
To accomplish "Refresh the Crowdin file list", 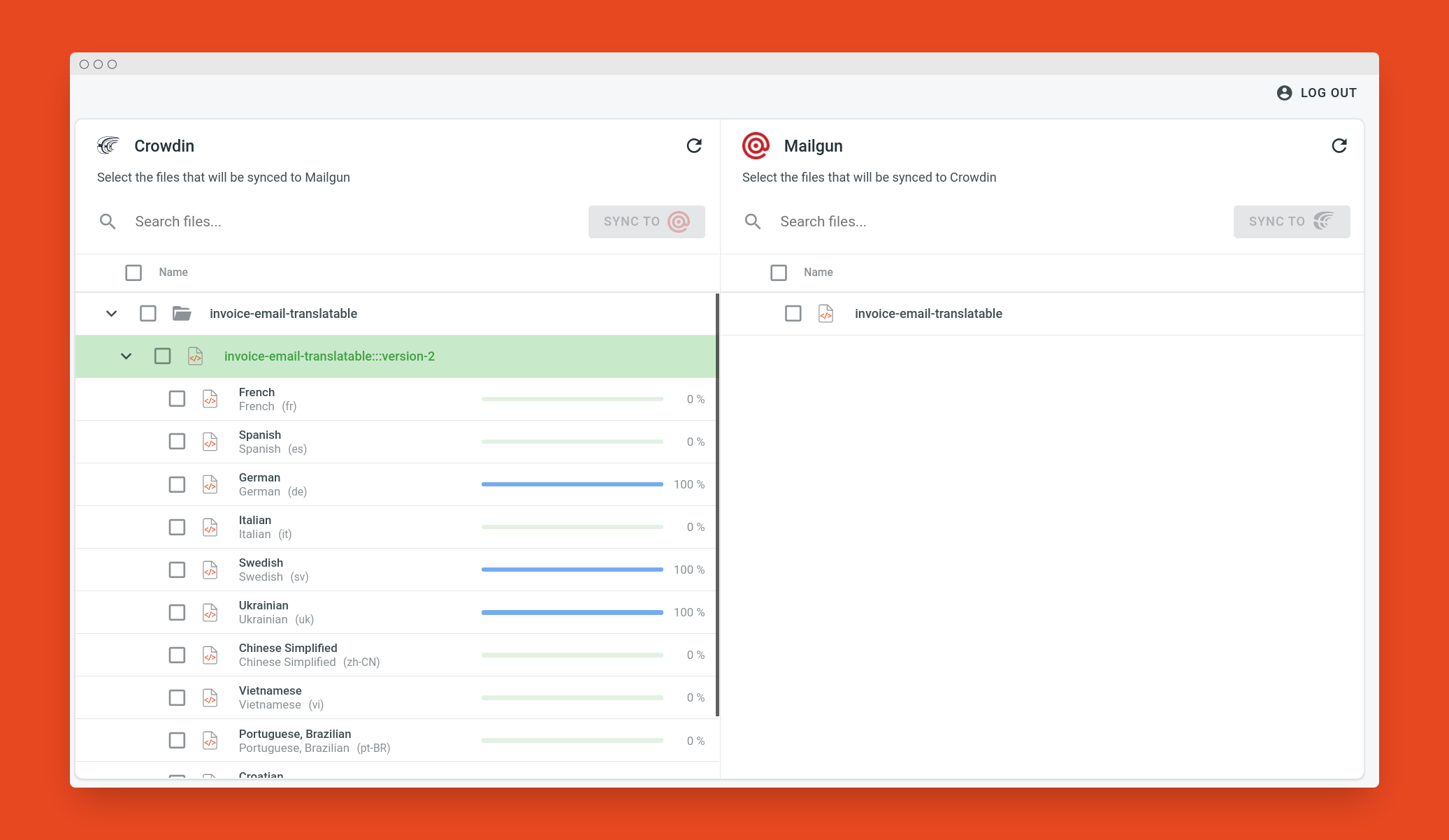I will 694,145.
